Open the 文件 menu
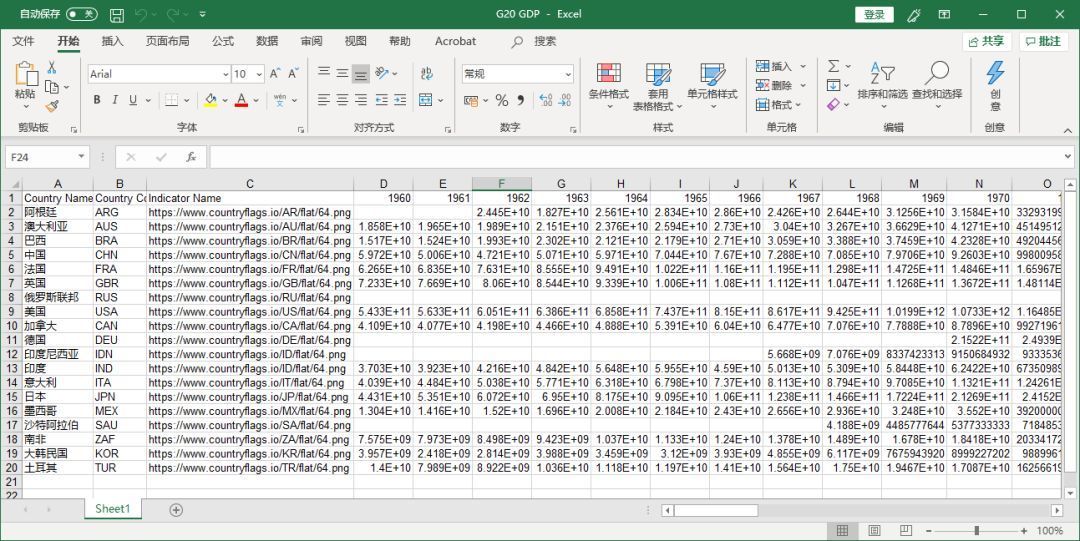This screenshot has width=1080, height=541. point(23,41)
